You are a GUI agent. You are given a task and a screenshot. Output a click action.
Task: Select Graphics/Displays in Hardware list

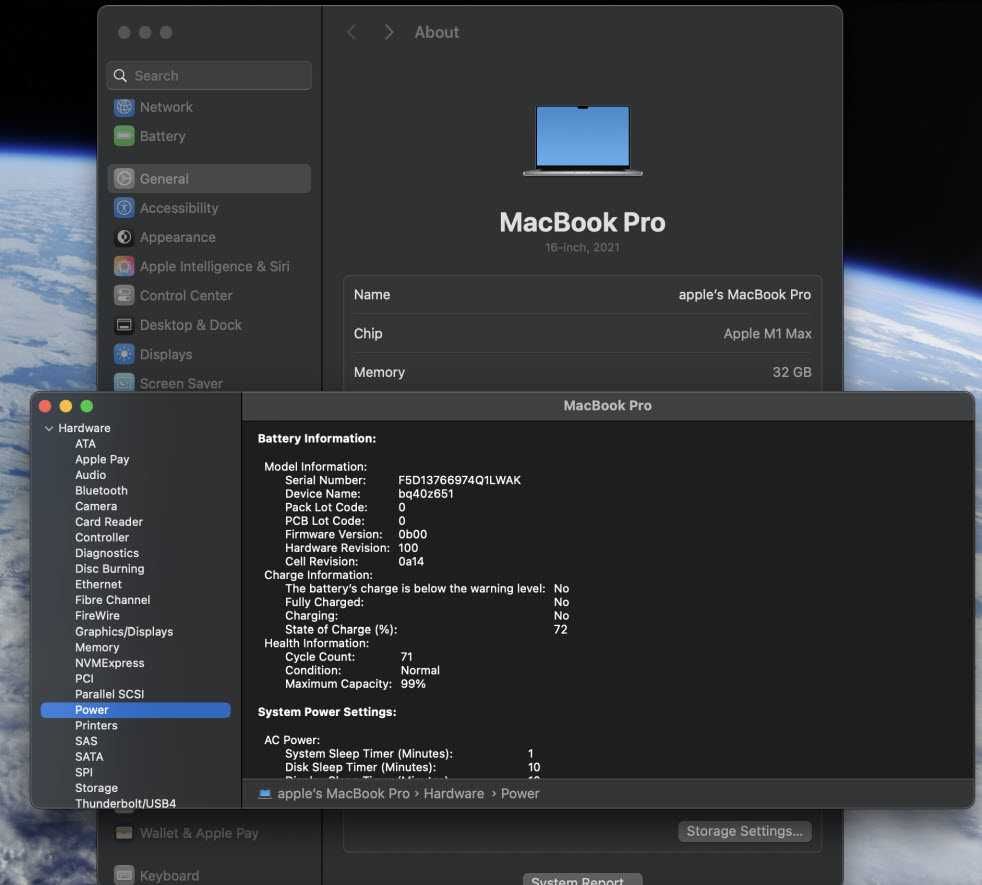pos(124,631)
